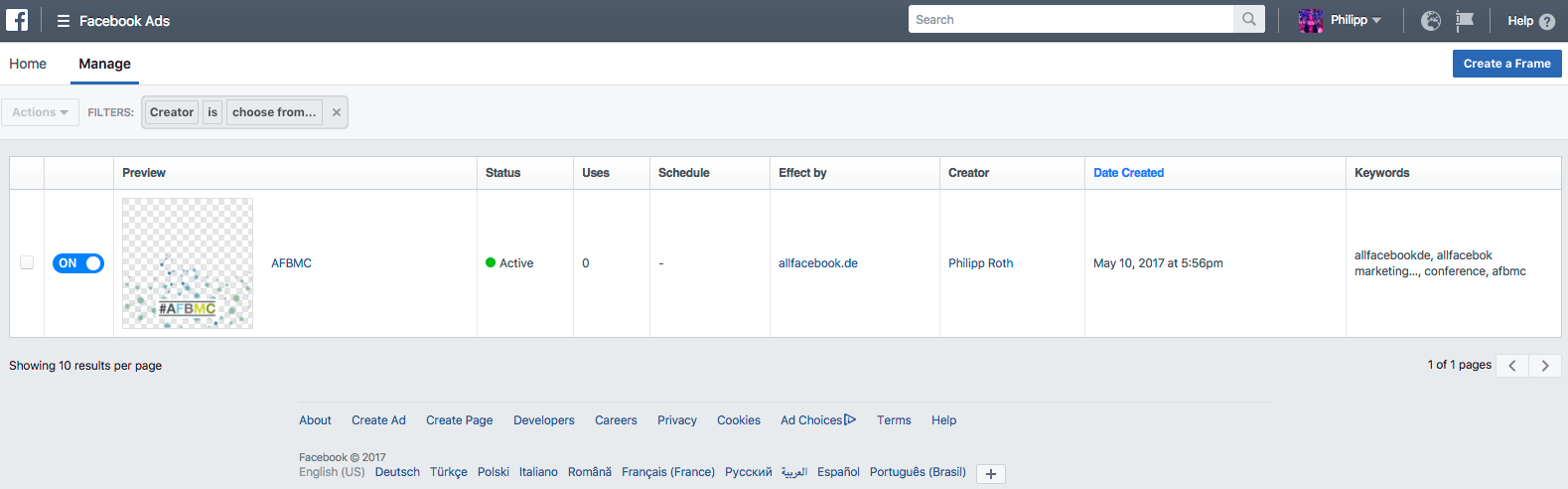Image resolution: width=1568 pixels, height=489 pixels.
Task: Open the AFBMC frame name link
Action: pyautogui.click(x=291, y=263)
